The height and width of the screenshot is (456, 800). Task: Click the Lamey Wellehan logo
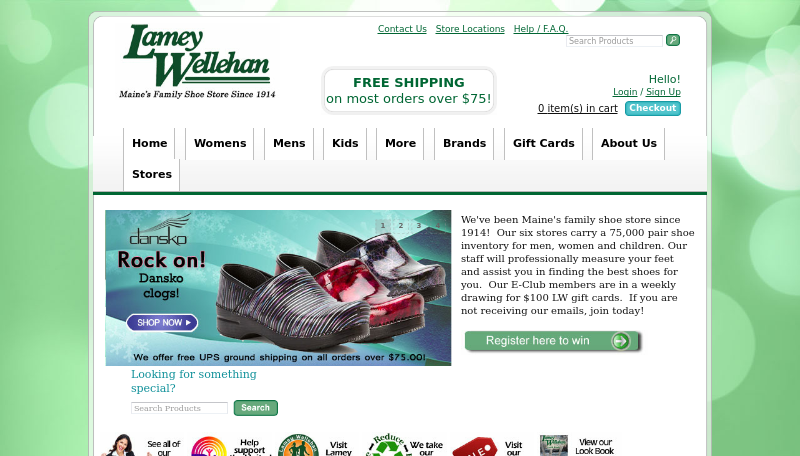(197, 61)
